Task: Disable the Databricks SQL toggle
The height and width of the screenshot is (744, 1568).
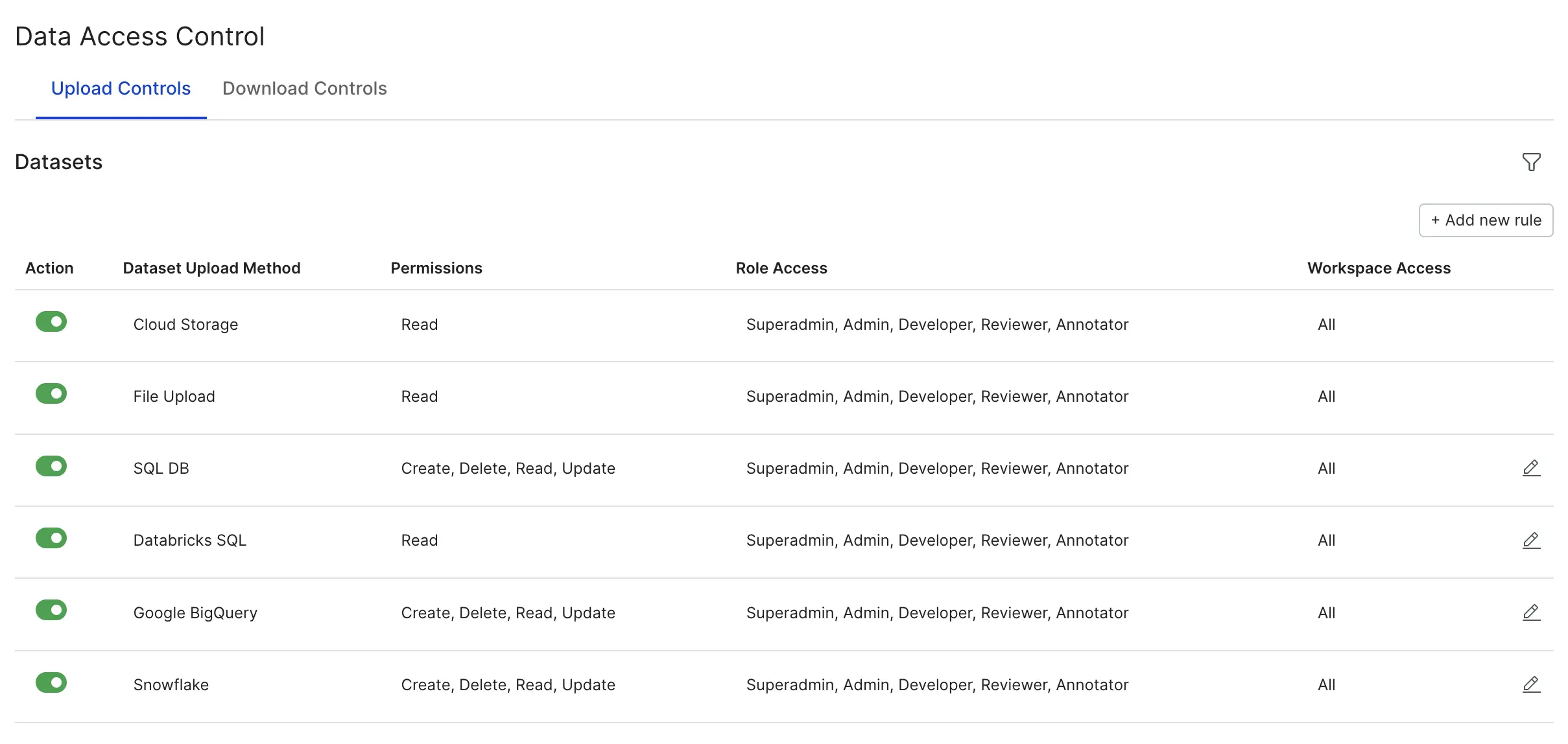Action: [x=51, y=538]
